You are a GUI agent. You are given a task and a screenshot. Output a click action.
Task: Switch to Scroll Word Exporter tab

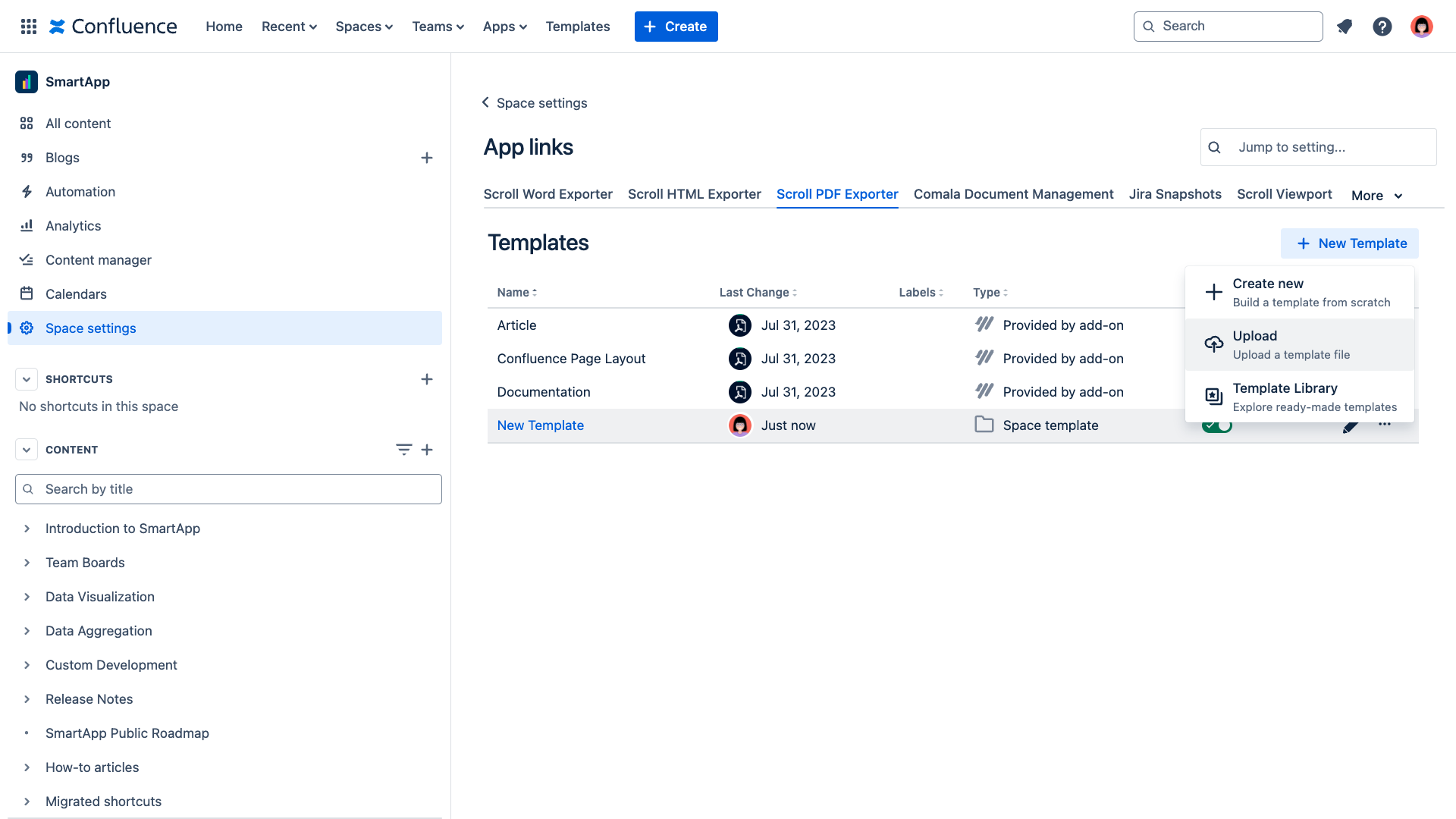coord(548,194)
